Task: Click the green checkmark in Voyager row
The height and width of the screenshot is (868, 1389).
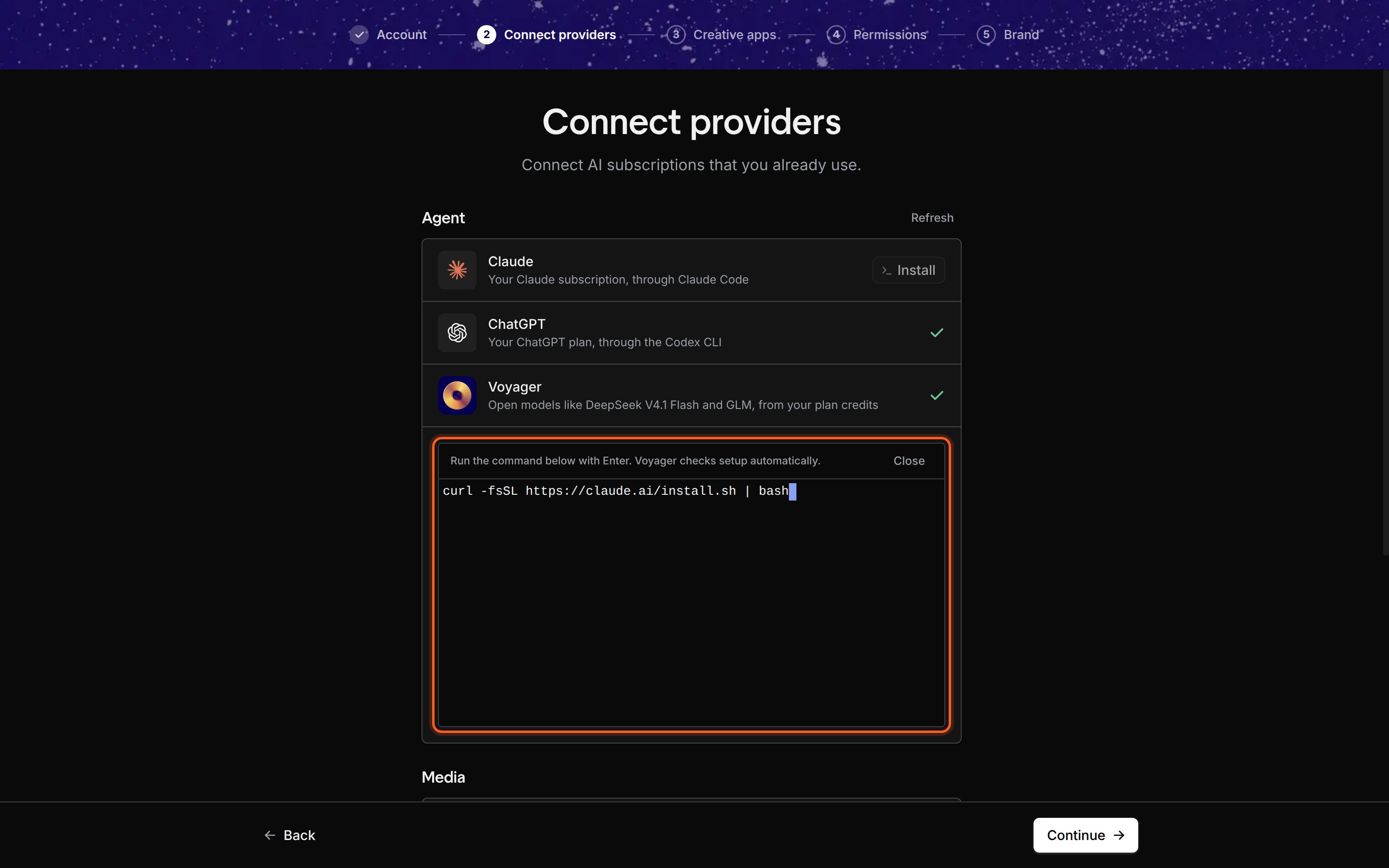Action: coord(937,395)
